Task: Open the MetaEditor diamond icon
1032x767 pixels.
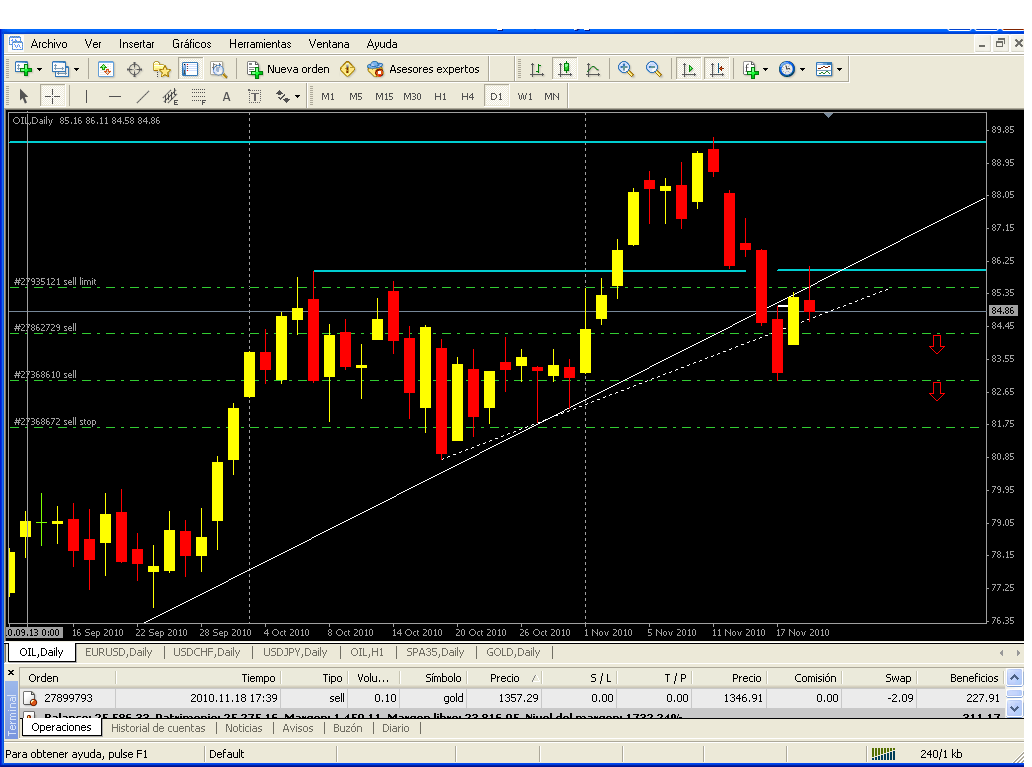Action: 348,69
